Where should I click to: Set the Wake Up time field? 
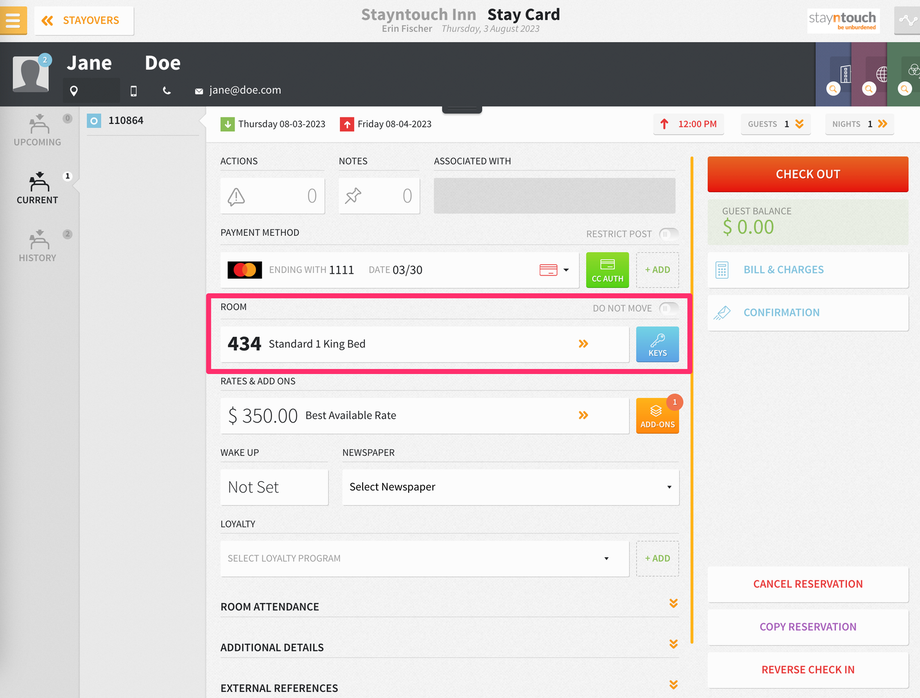pos(274,487)
